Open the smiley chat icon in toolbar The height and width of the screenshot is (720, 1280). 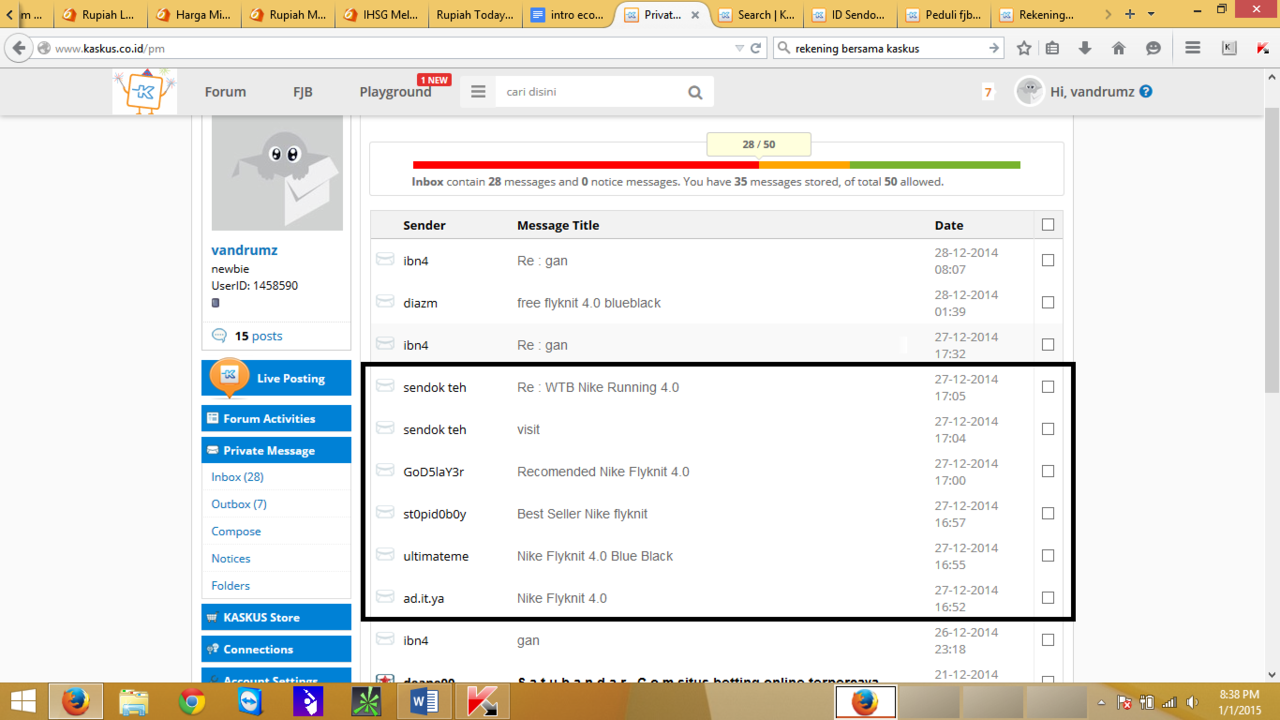point(1153,48)
